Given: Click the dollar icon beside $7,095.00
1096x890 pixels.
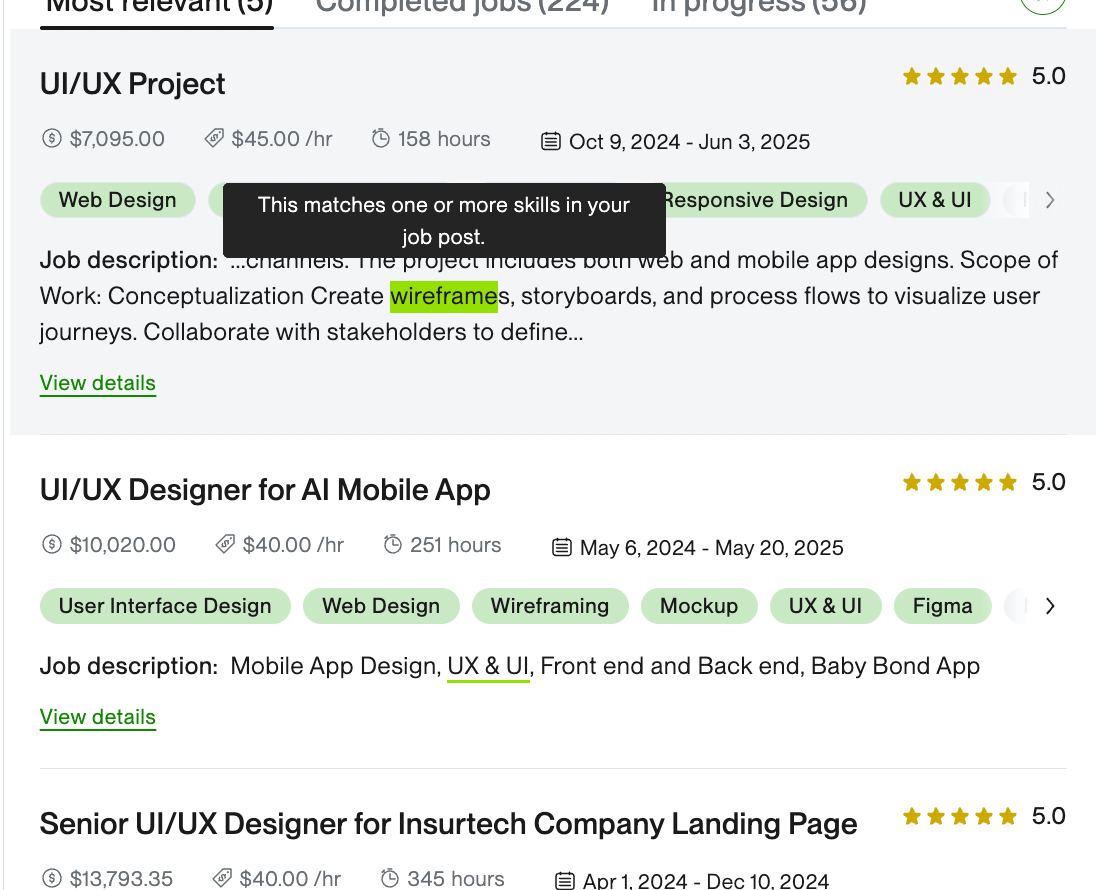Looking at the screenshot, I should coord(52,138).
